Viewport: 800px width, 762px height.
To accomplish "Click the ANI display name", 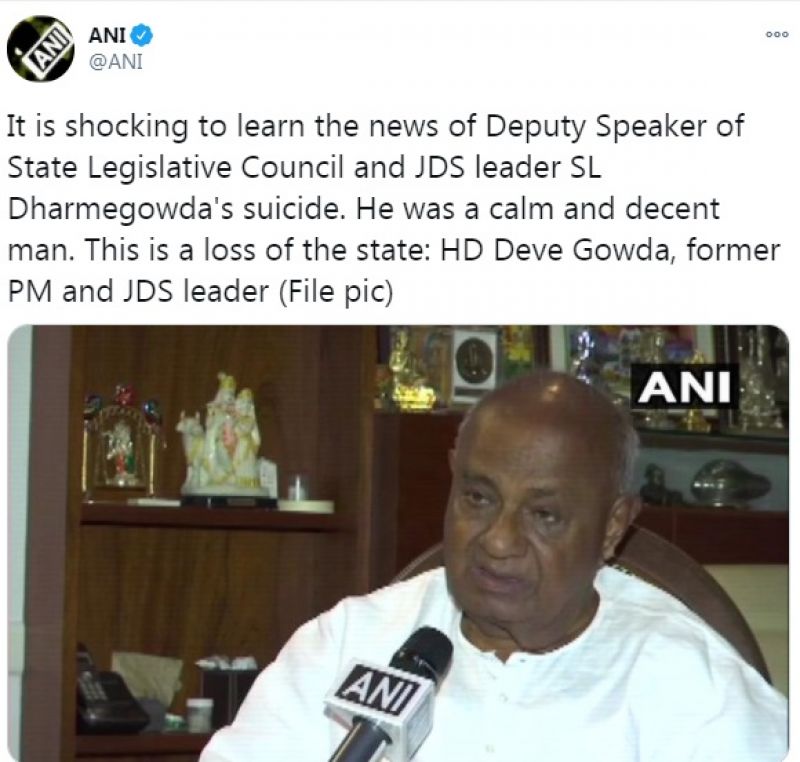I will [107, 36].
